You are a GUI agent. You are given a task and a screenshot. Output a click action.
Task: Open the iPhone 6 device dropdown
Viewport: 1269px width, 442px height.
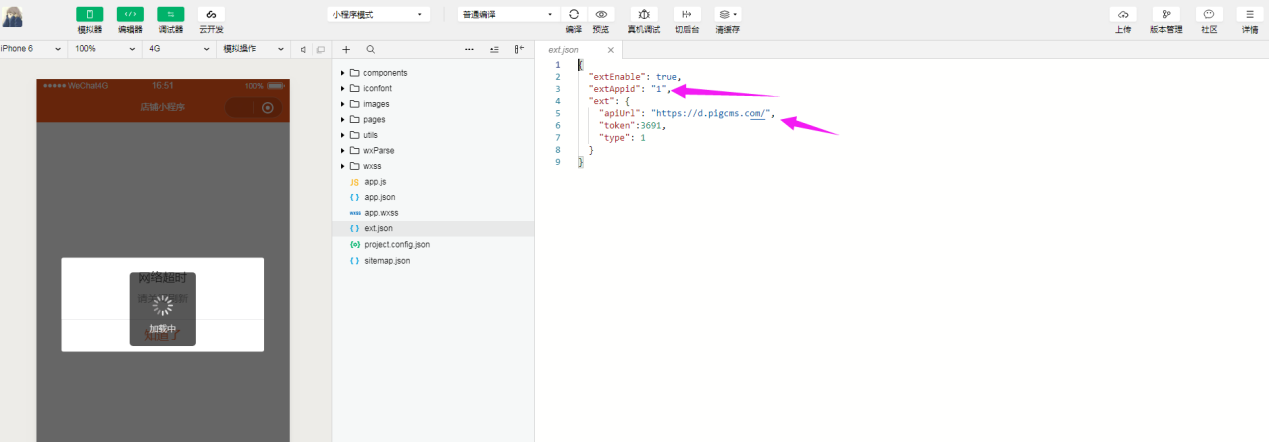click(x=32, y=49)
